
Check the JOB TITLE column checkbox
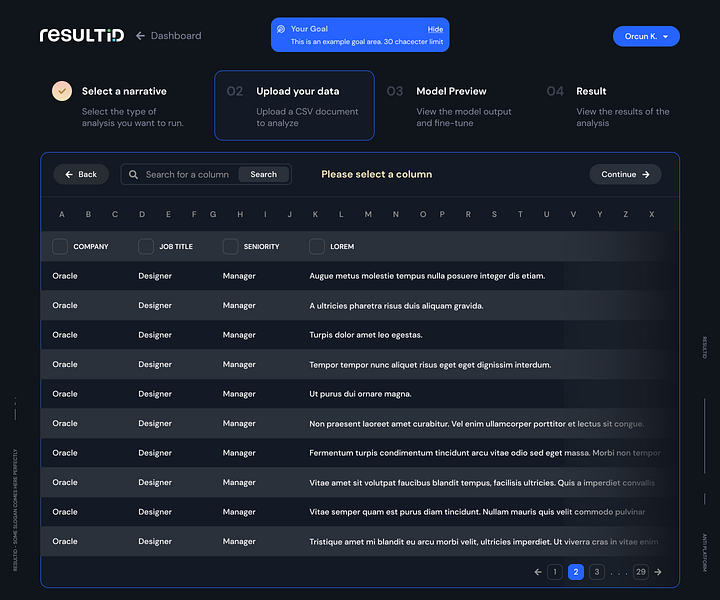(146, 247)
